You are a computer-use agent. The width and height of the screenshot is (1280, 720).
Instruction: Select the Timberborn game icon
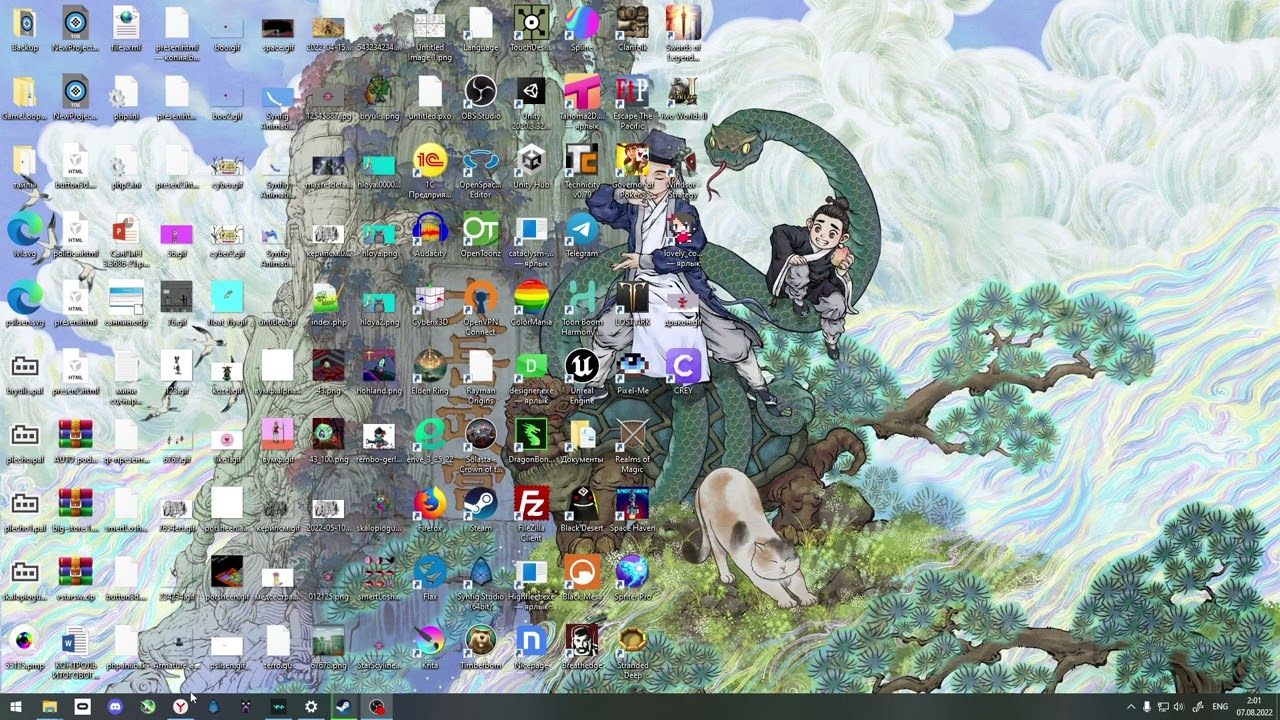pyautogui.click(x=481, y=646)
